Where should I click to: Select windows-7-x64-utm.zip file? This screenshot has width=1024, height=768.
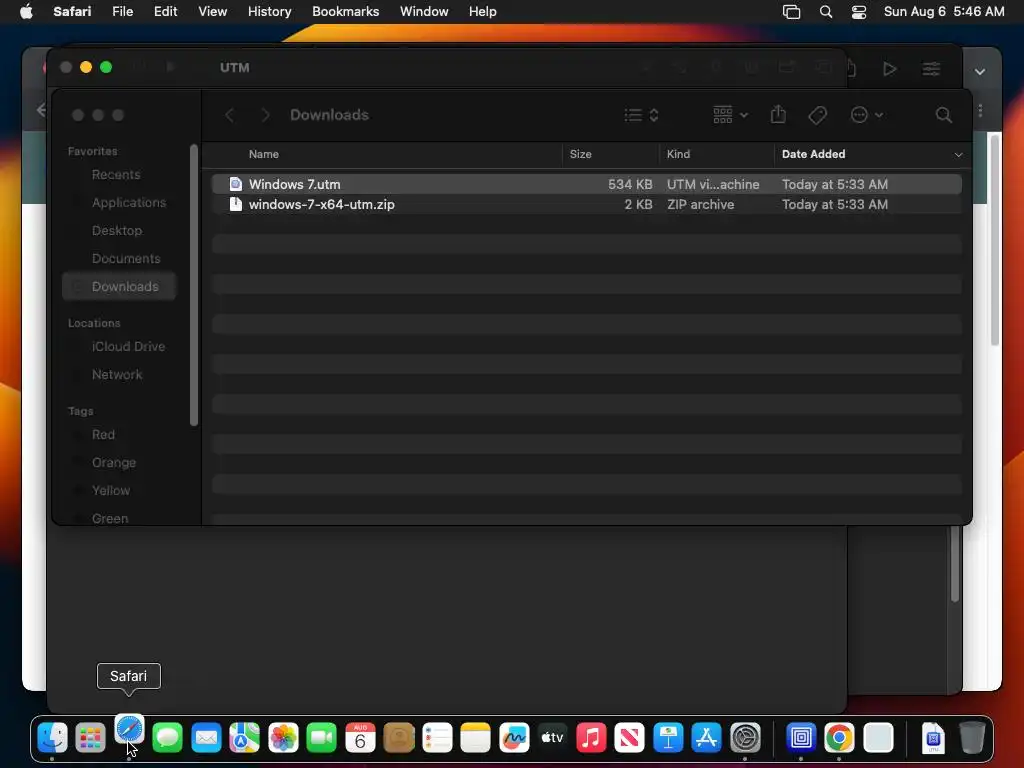coord(586,204)
